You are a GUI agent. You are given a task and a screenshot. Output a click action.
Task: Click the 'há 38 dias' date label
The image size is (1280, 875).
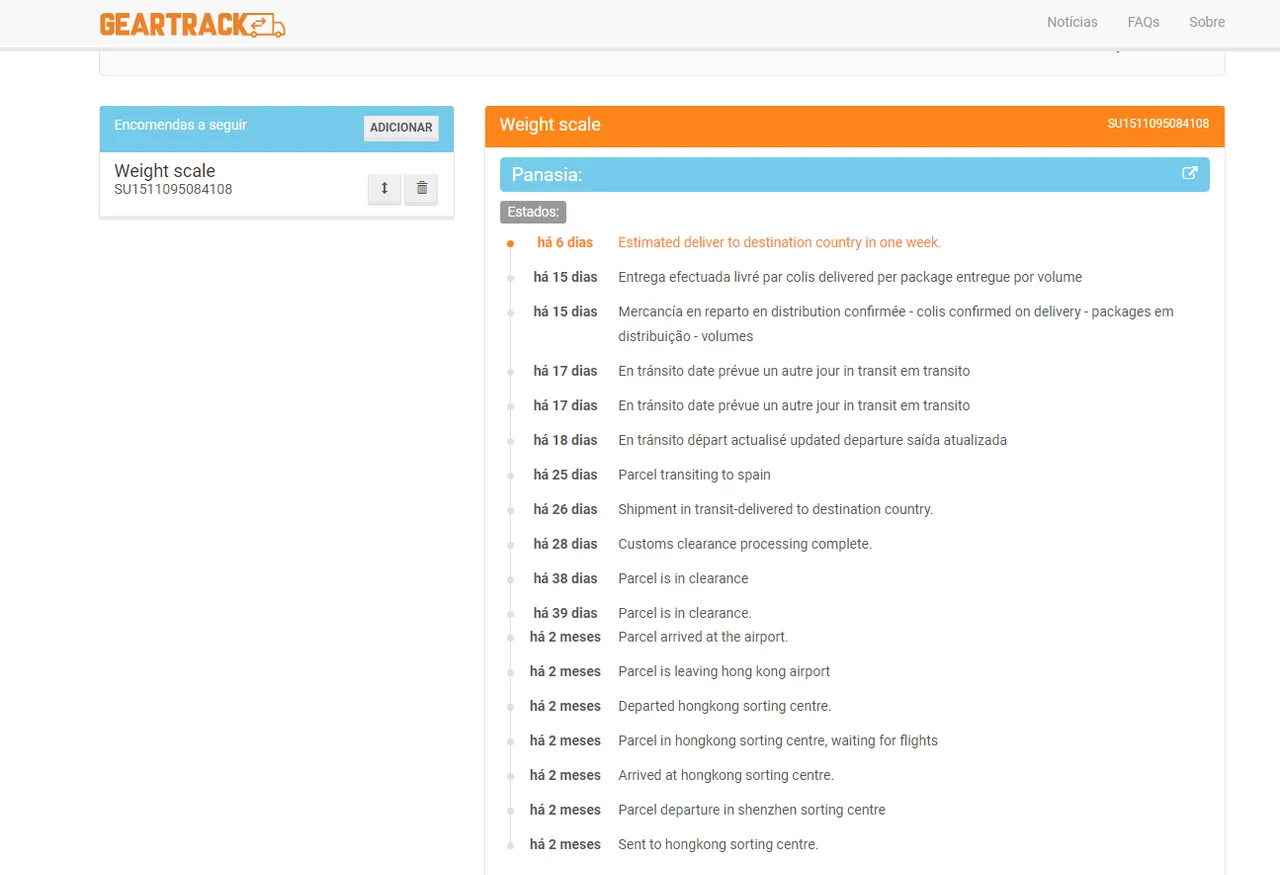(x=565, y=579)
